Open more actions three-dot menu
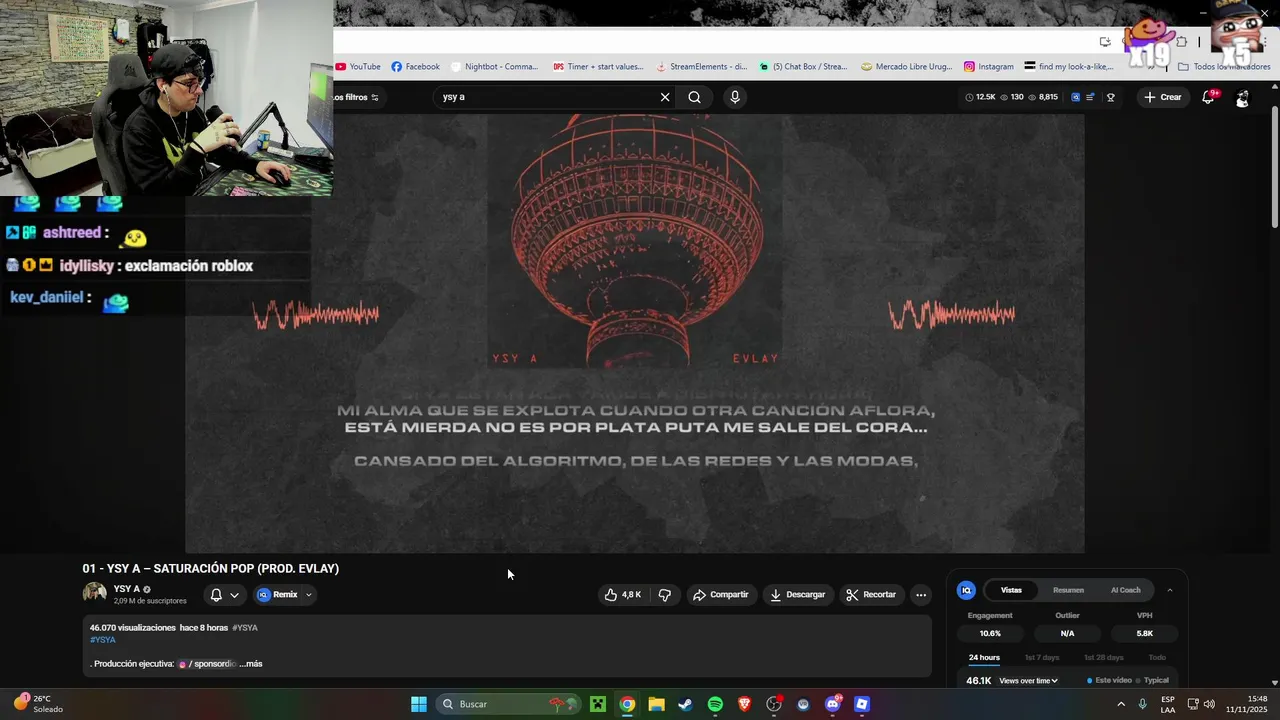 (x=921, y=595)
